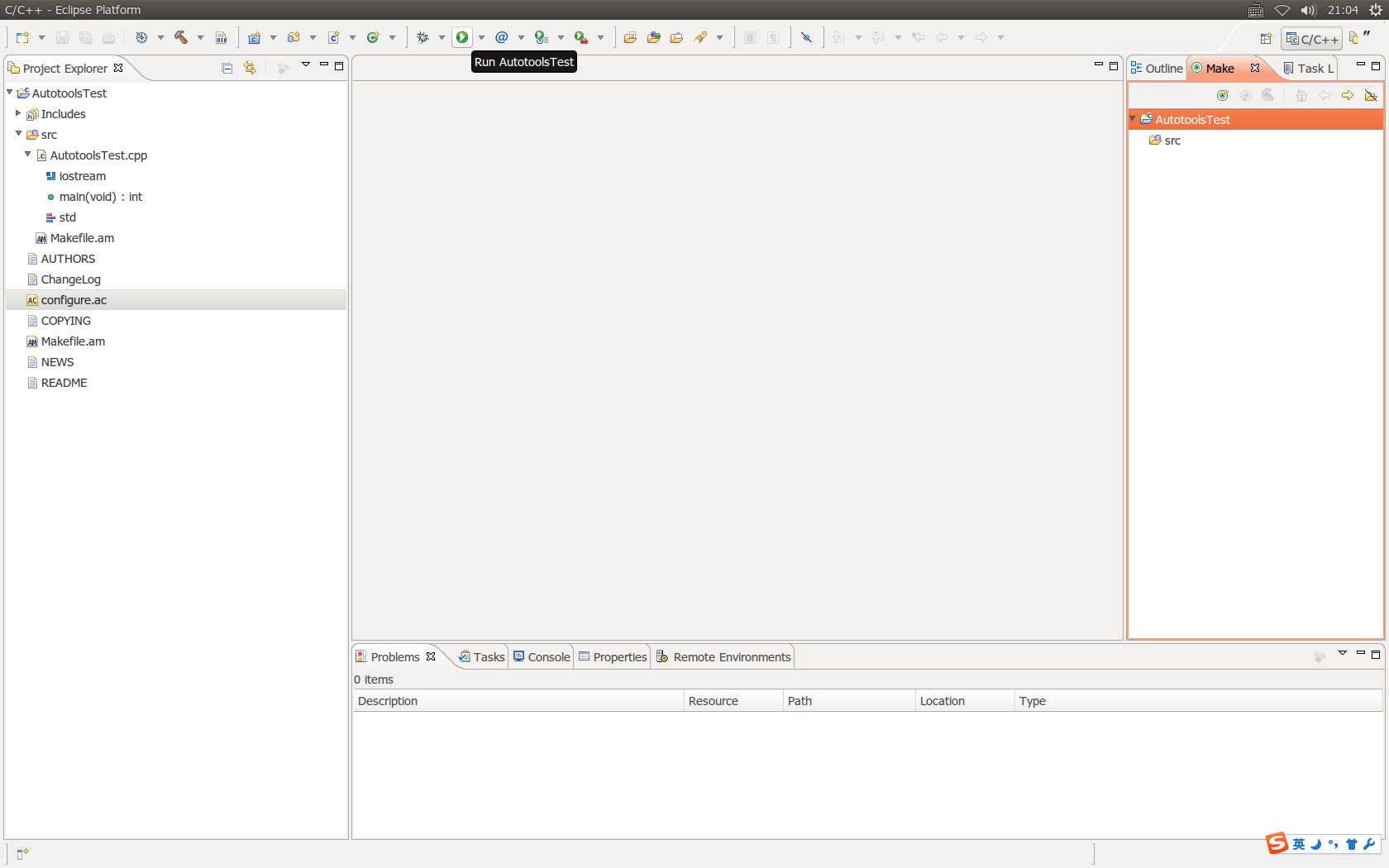Collapse the src folder
This screenshot has height=868, width=1389.
point(18,134)
